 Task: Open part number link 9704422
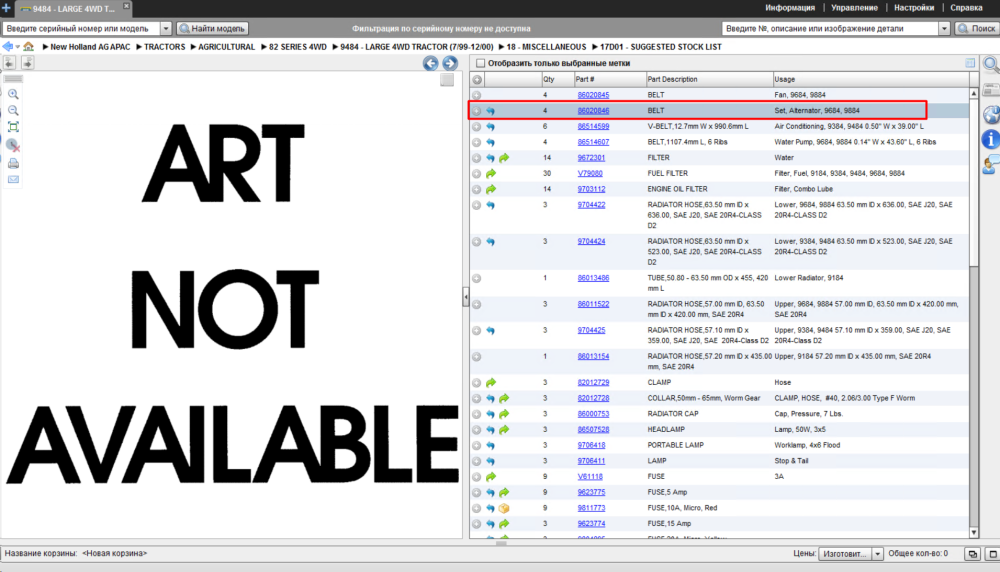pos(591,205)
